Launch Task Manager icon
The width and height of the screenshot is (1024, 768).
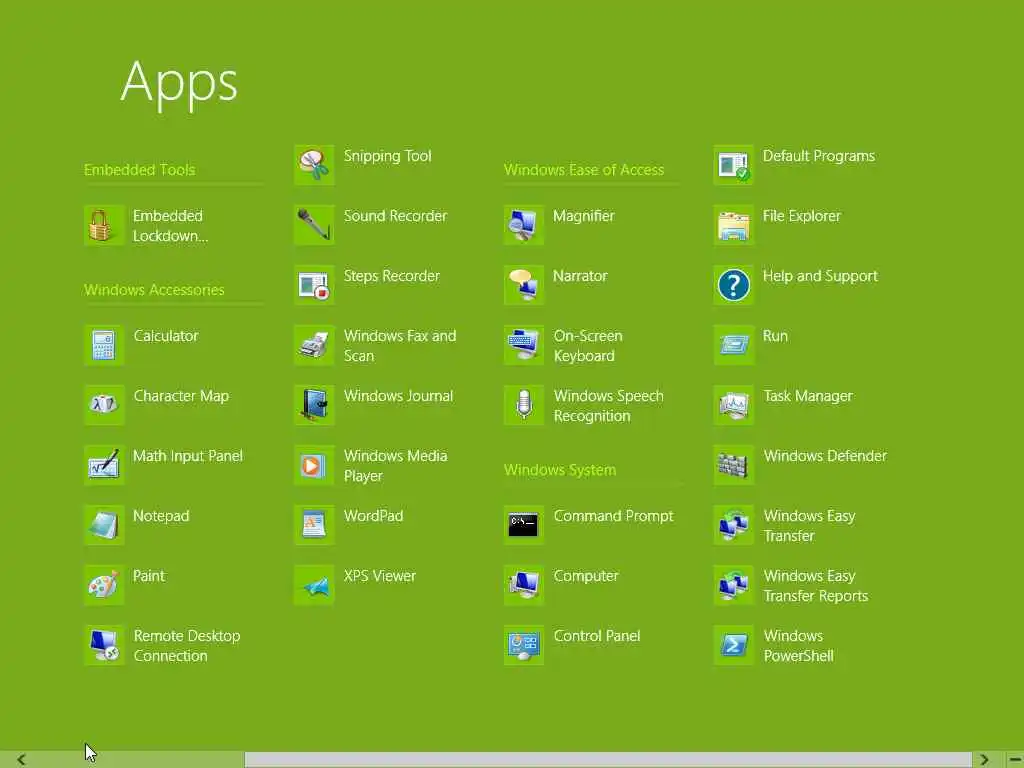pos(734,406)
